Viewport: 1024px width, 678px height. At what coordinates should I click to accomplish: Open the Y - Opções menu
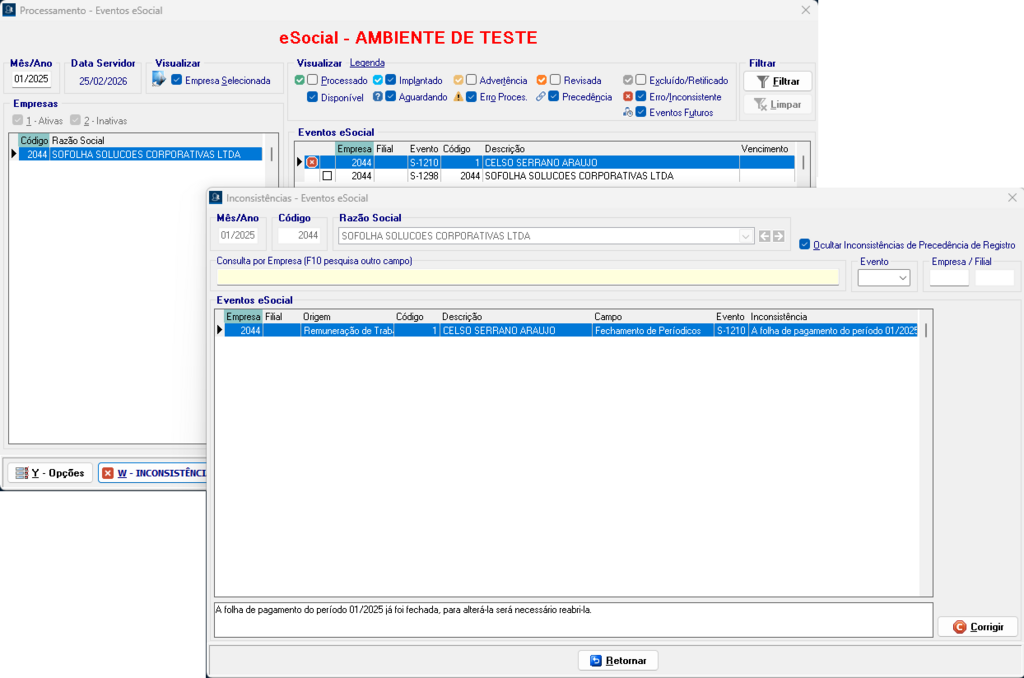pyautogui.click(x=50, y=473)
